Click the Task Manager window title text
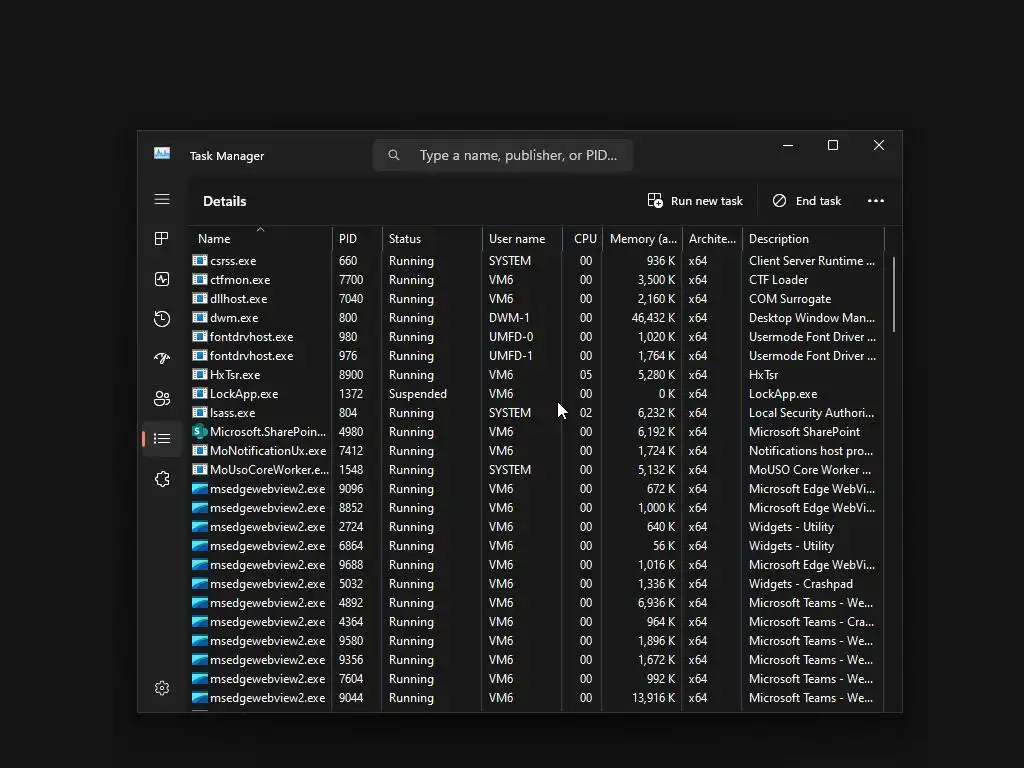 click(x=227, y=155)
